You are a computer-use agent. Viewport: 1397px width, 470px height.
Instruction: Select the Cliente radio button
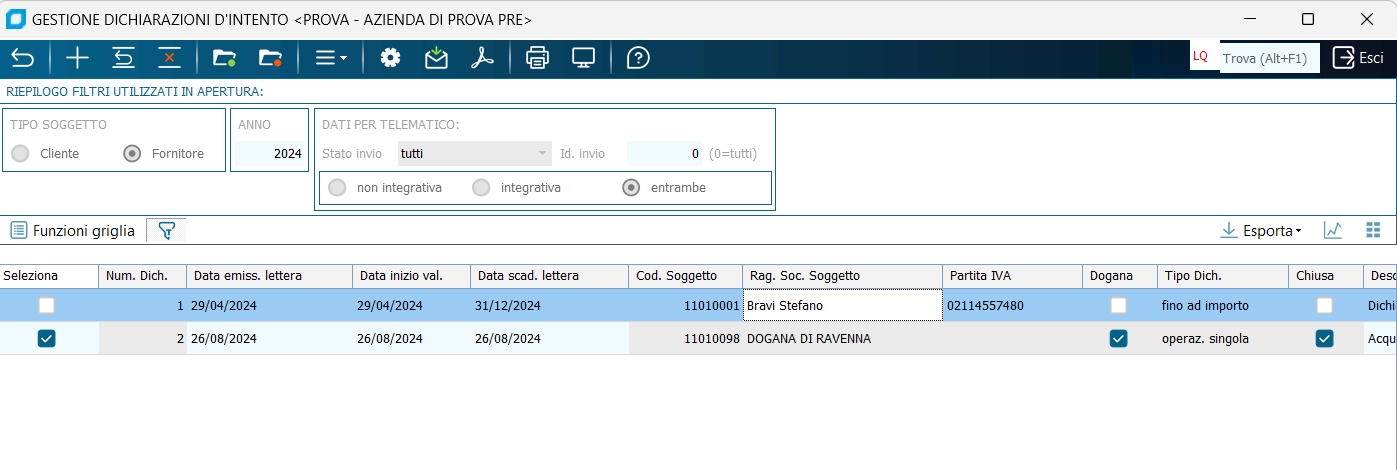pos(20,154)
